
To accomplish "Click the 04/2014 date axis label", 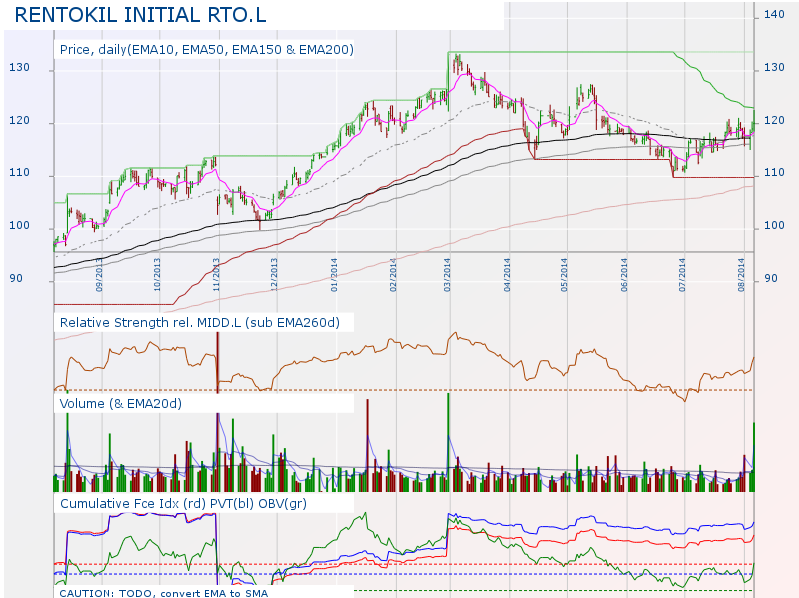I will 507,275.
